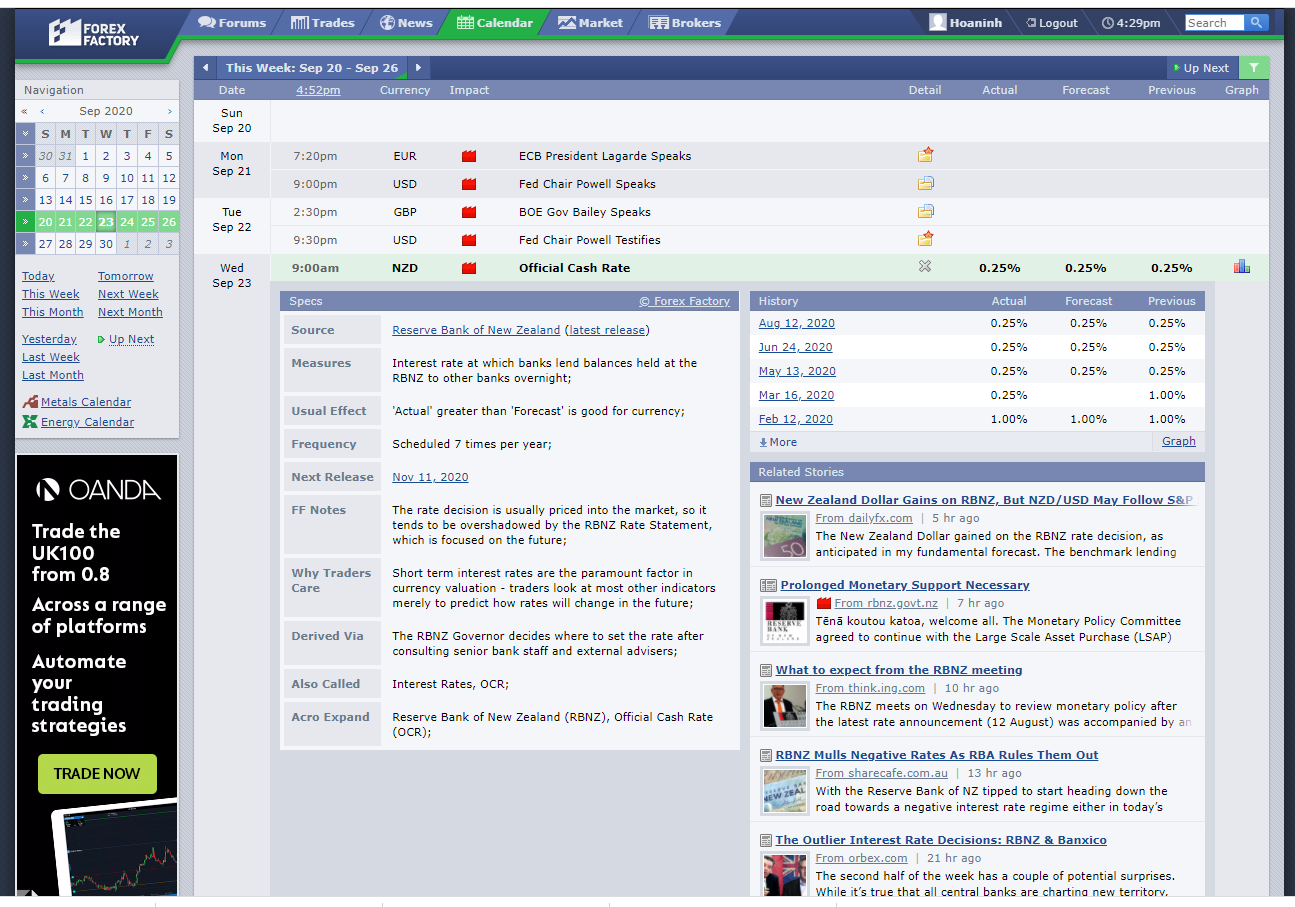Click the Up Next button

(x=1201, y=68)
